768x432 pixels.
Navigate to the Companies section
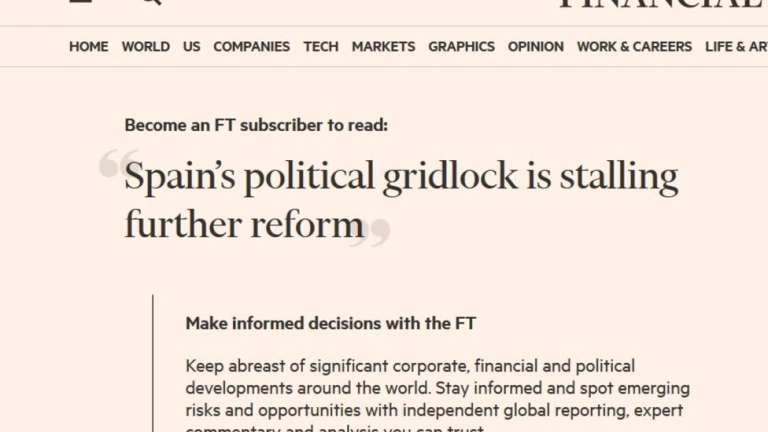pos(251,46)
